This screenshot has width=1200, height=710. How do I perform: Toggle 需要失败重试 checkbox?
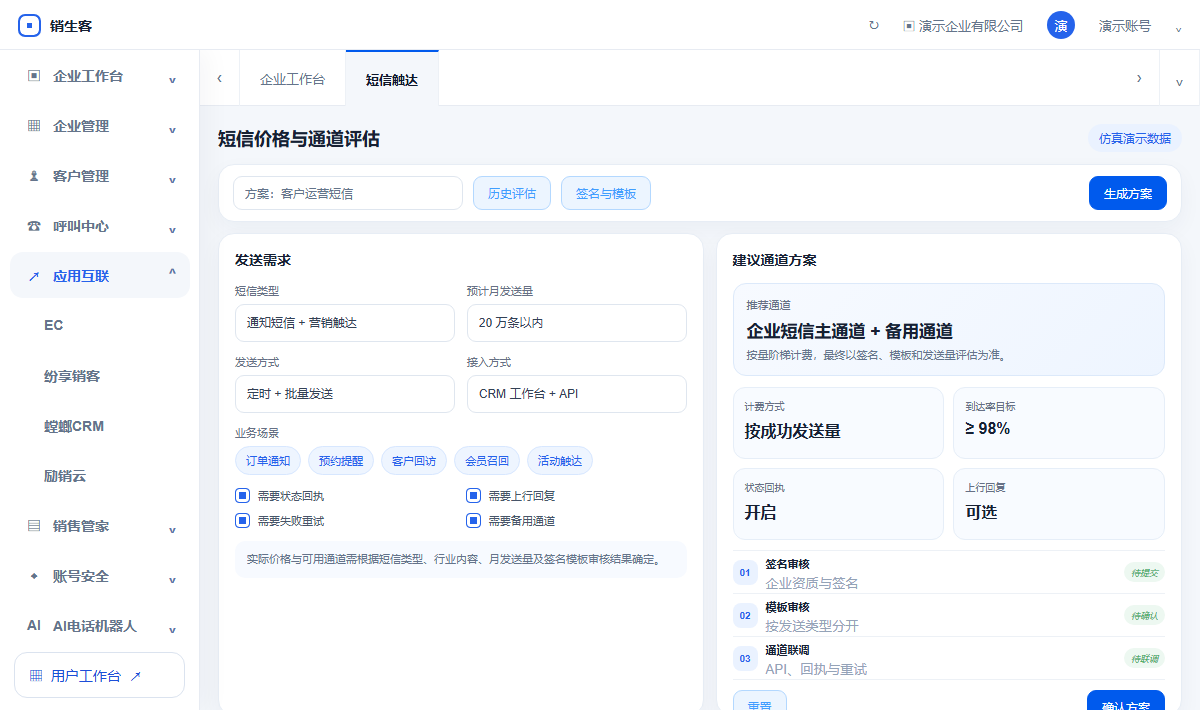[242, 520]
